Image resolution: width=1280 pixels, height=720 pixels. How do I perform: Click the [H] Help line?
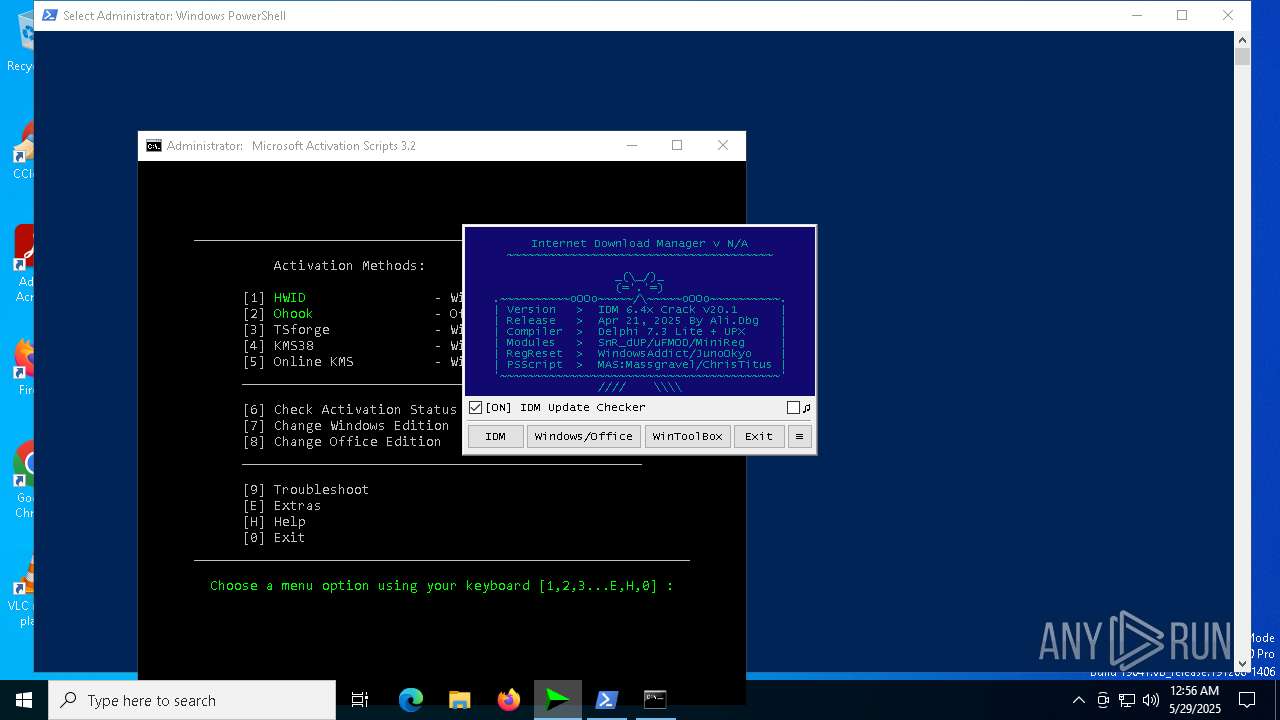coord(274,522)
